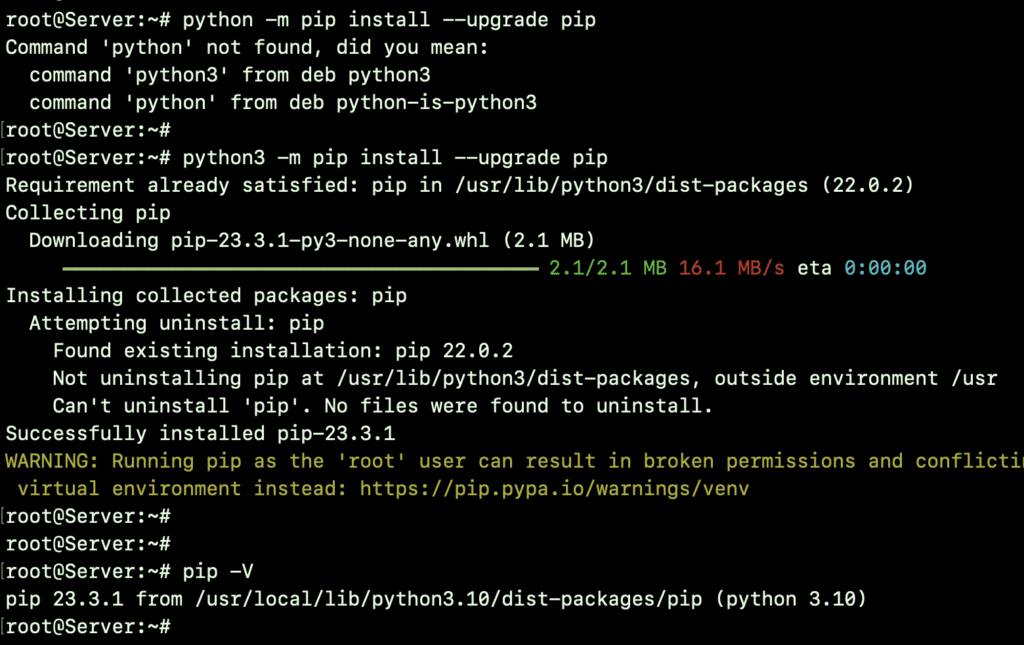Click the cyan eta 0:00:00 text
Image resolution: width=1024 pixels, height=645 pixels.
[x=885, y=268]
